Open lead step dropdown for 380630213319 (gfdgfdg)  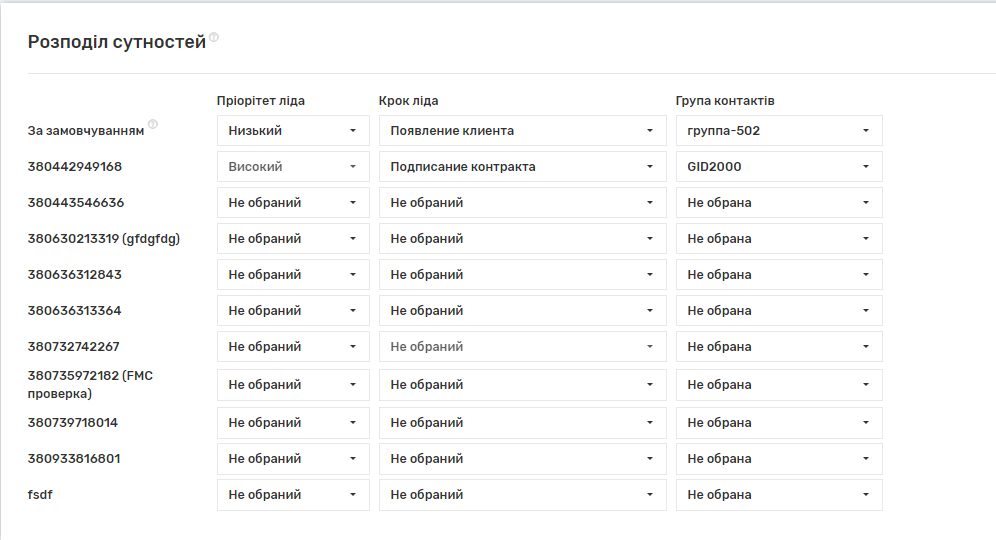tap(522, 239)
